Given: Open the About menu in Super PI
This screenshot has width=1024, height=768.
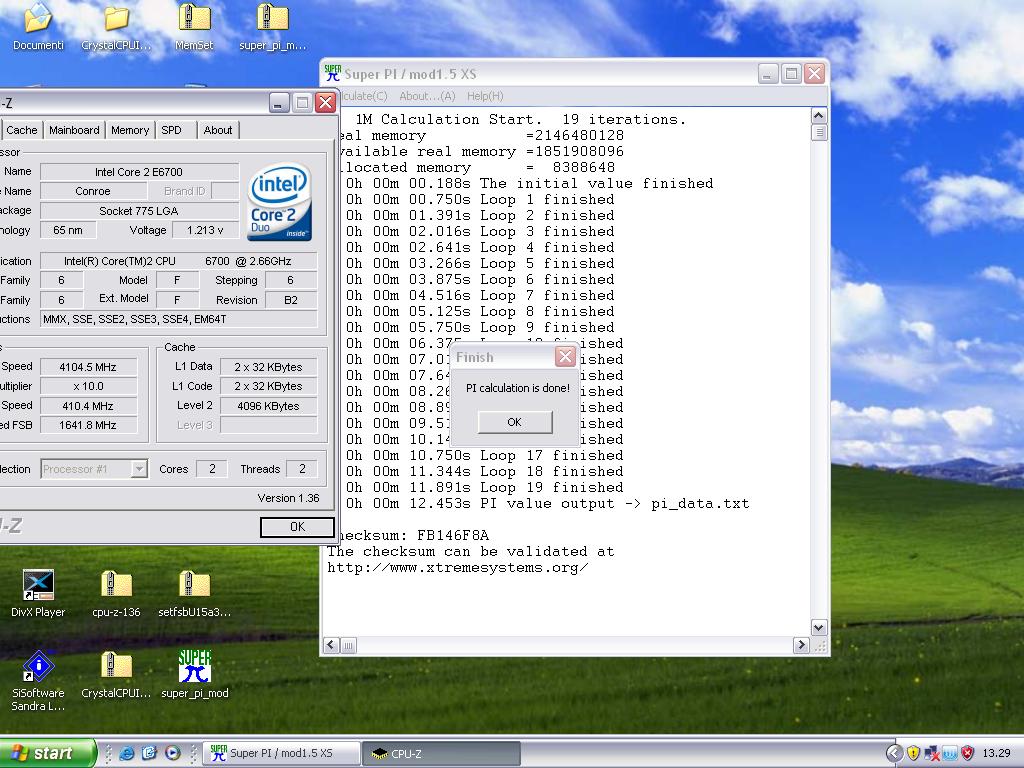Looking at the screenshot, I should [x=427, y=96].
